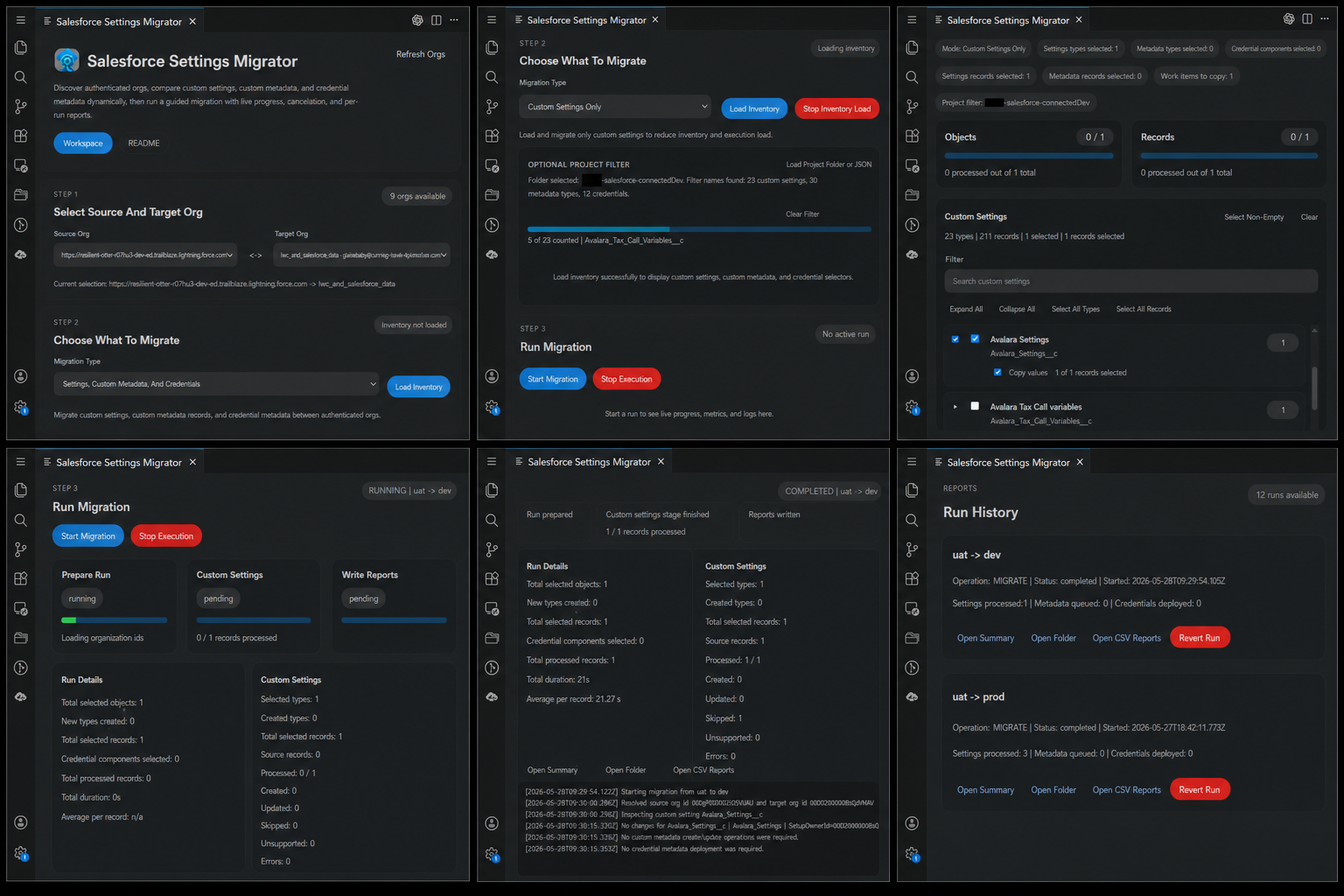1344x896 pixels.
Task: Check the Avalara Tax Call variables checkbox
Action: click(x=975, y=406)
